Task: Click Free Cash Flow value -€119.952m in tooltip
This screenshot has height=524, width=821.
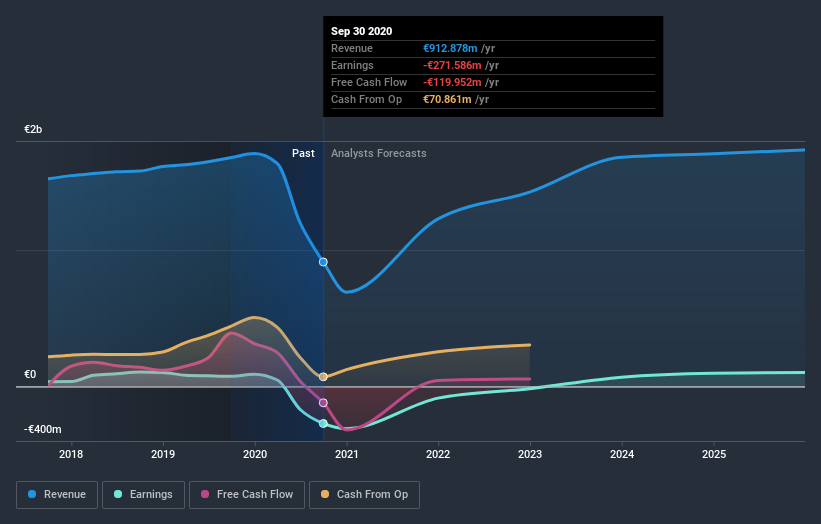Action: click(452, 82)
